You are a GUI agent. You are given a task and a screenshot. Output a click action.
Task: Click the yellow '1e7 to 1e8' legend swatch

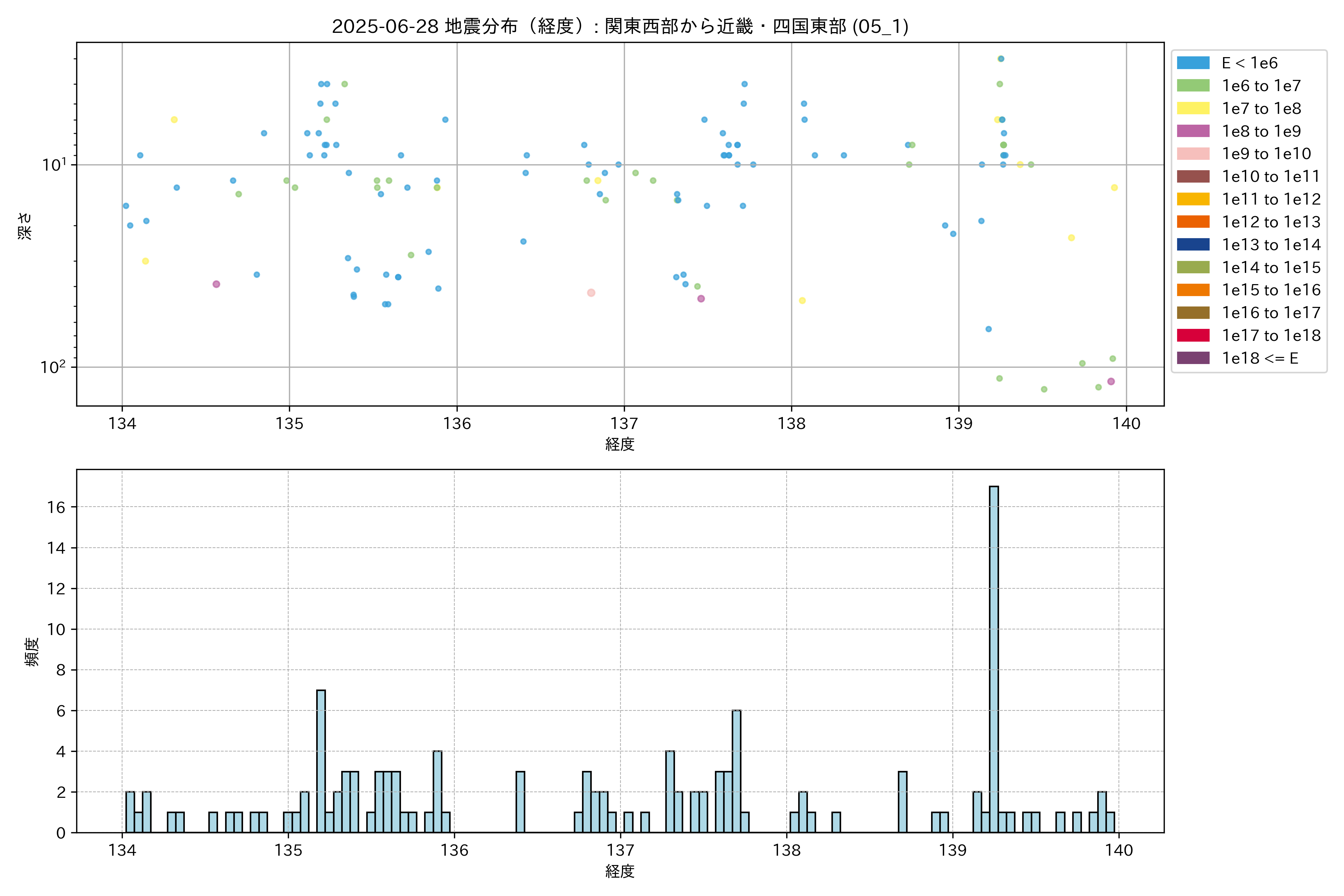(1192, 109)
